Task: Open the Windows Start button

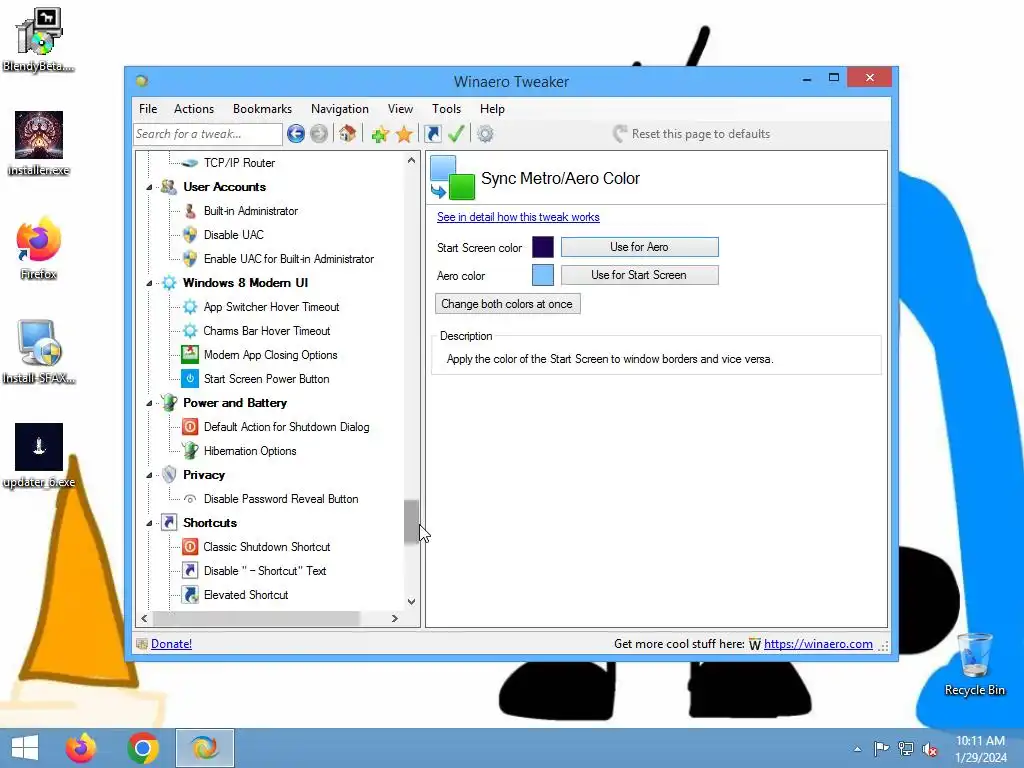Action: pos(25,748)
